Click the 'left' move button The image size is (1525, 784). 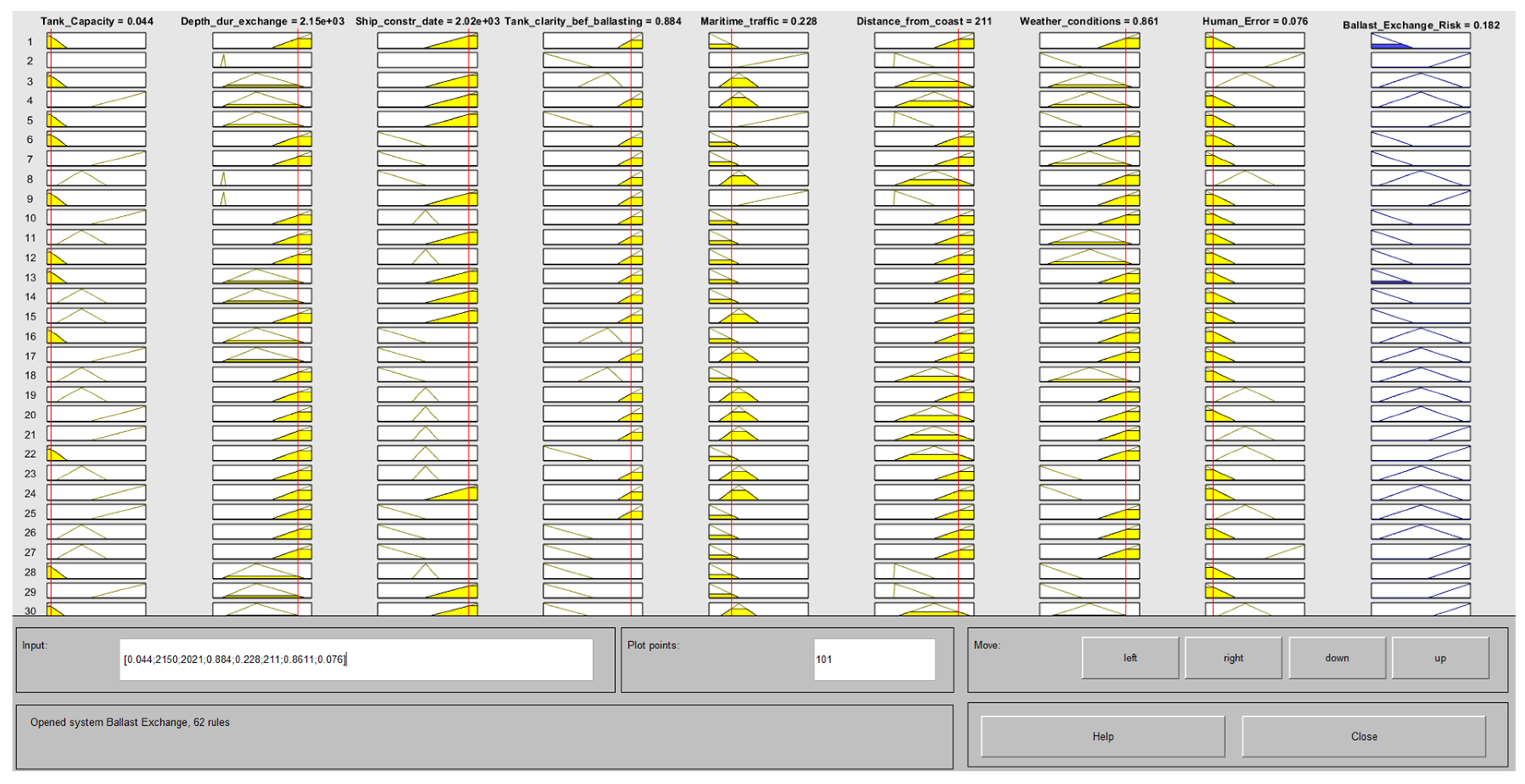pos(1130,658)
